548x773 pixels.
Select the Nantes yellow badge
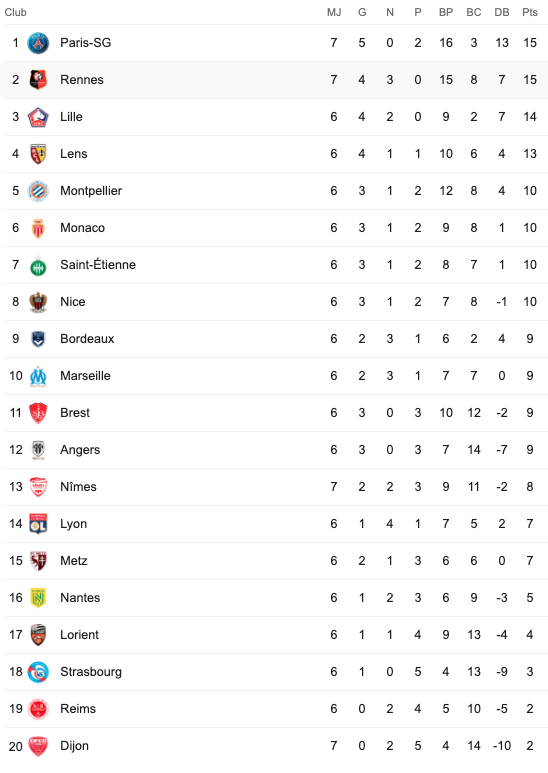38,598
